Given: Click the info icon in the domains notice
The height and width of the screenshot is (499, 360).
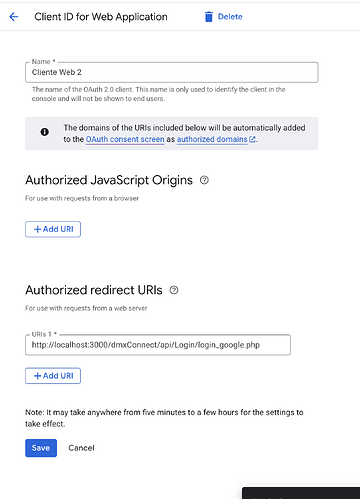Looking at the screenshot, I should [x=45, y=132].
